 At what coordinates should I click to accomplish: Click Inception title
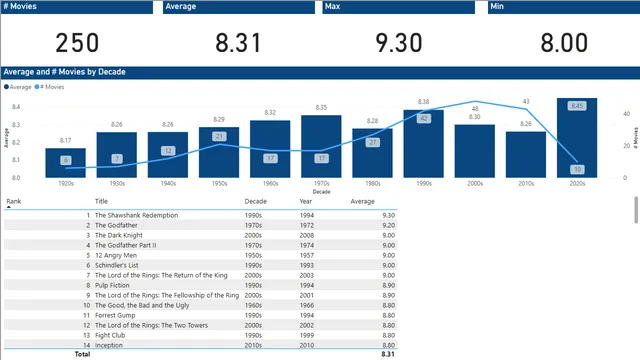(109, 345)
